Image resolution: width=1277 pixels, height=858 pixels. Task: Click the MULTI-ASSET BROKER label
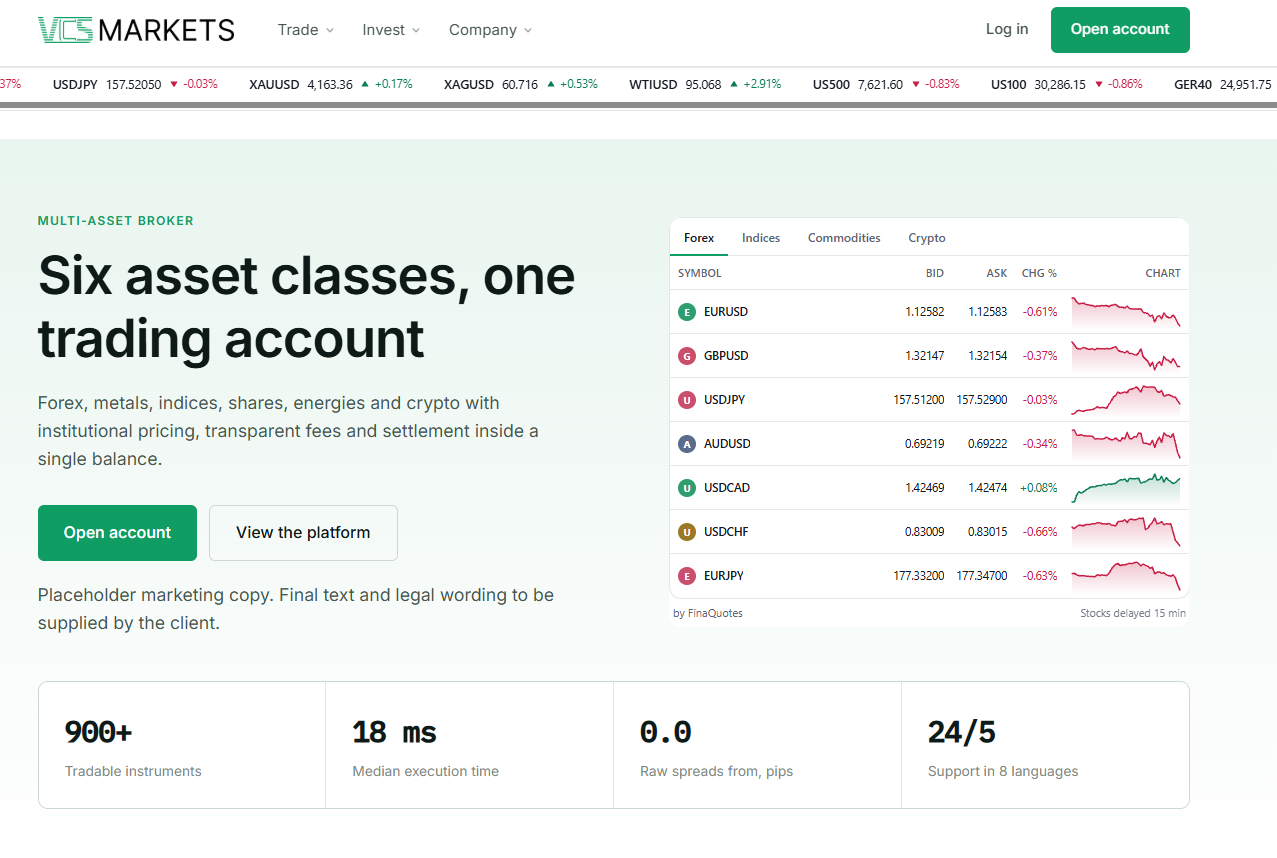(116, 221)
